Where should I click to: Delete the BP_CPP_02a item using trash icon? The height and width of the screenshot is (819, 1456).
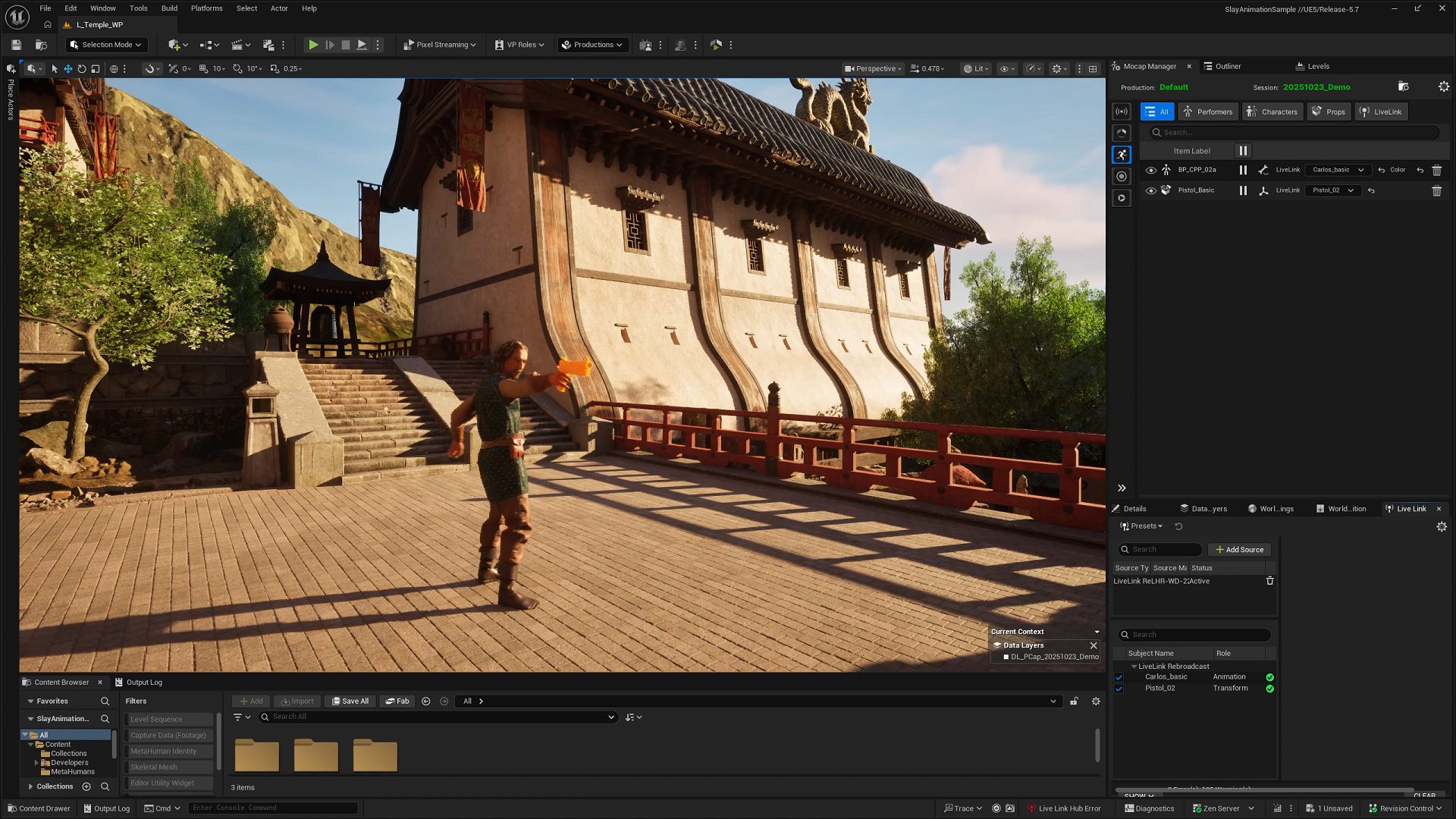point(1436,170)
